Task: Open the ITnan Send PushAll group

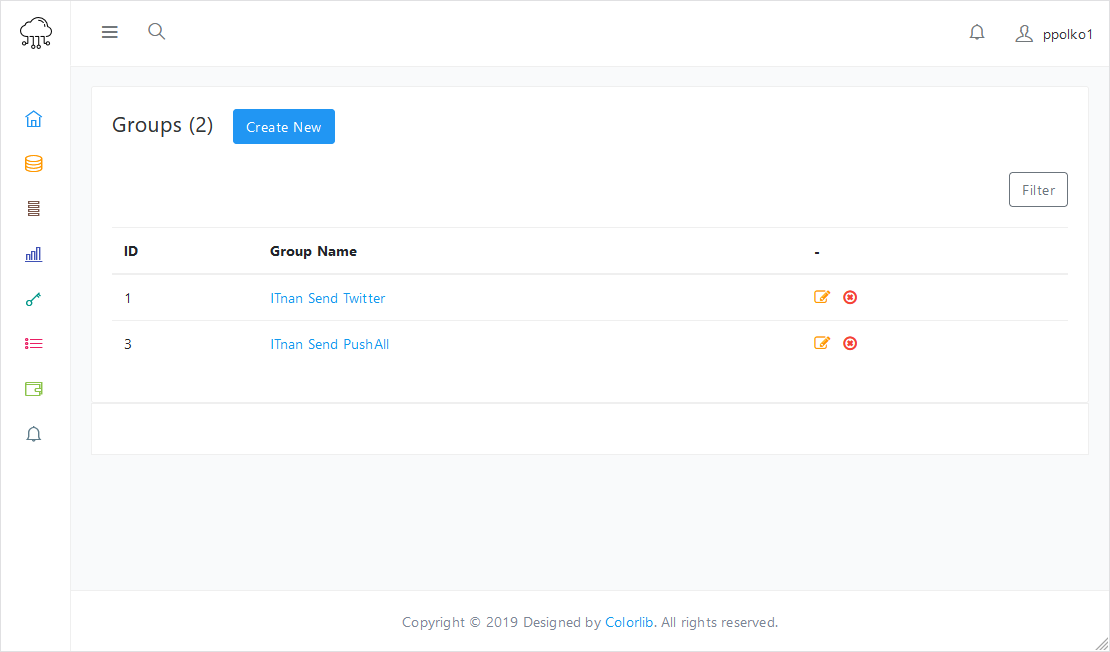Action: pos(329,344)
